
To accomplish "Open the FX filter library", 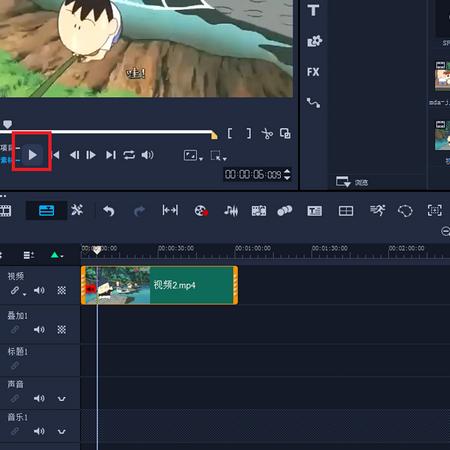I will (x=313, y=72).
